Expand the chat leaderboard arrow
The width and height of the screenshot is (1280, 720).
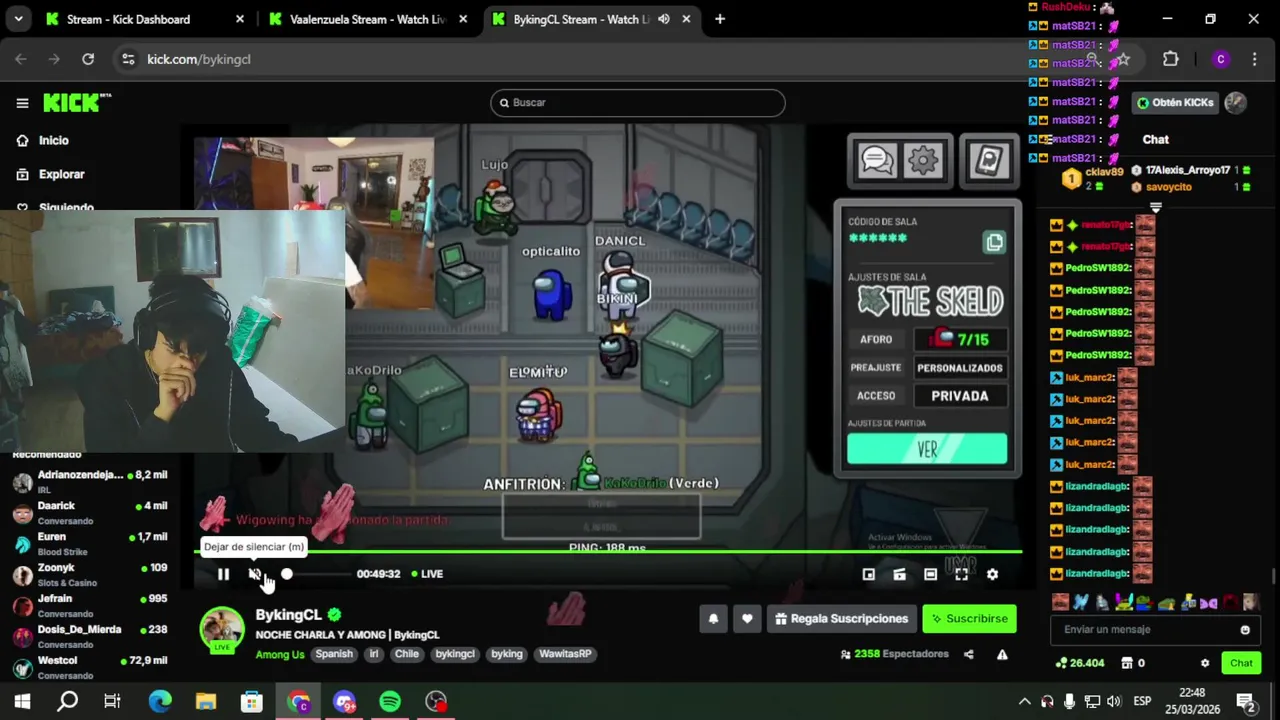(x=1156, y=207)
